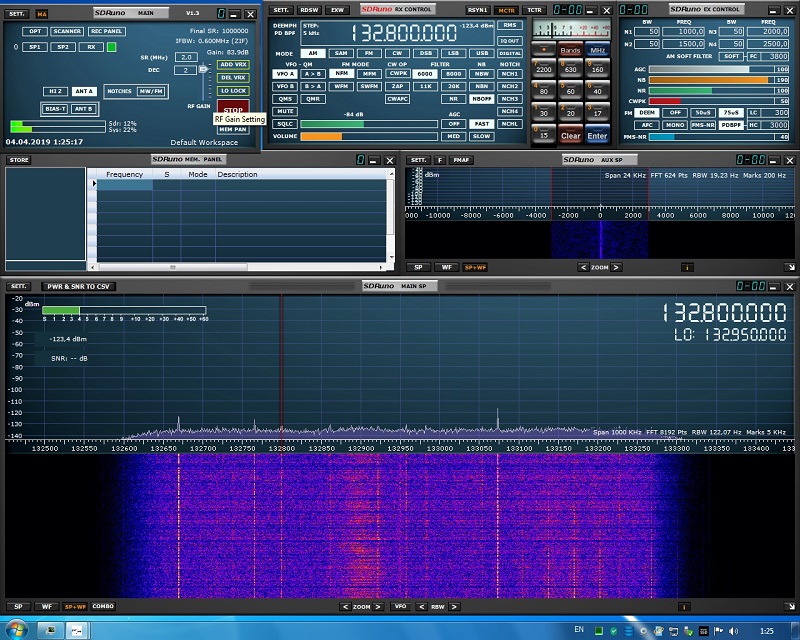Switch demodulation mode to LSB
The height and width of the screenshot is (640, 800).
[453, 53]
